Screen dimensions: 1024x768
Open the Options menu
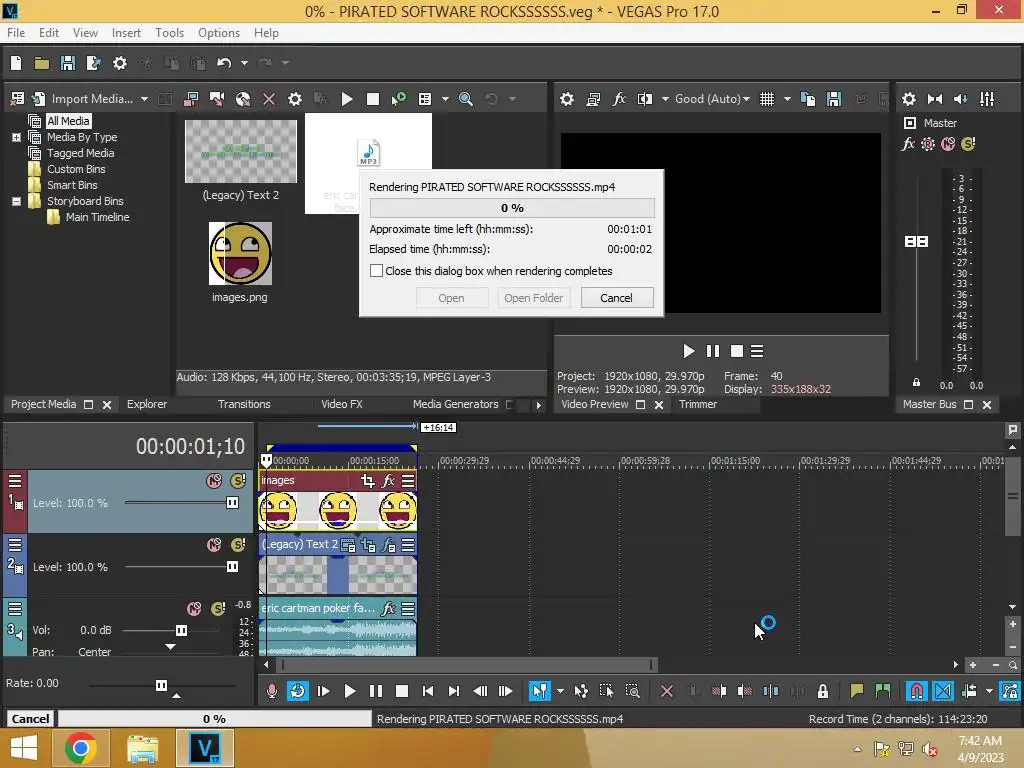coord(219,33)
